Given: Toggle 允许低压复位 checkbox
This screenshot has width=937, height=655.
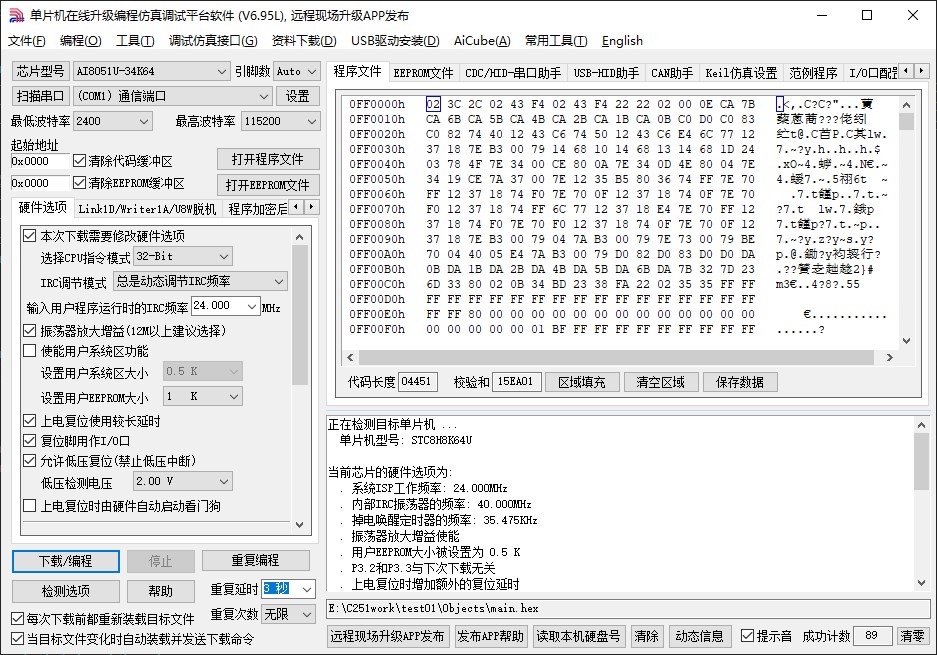Looking at the screenshot, I should (29, 461).
